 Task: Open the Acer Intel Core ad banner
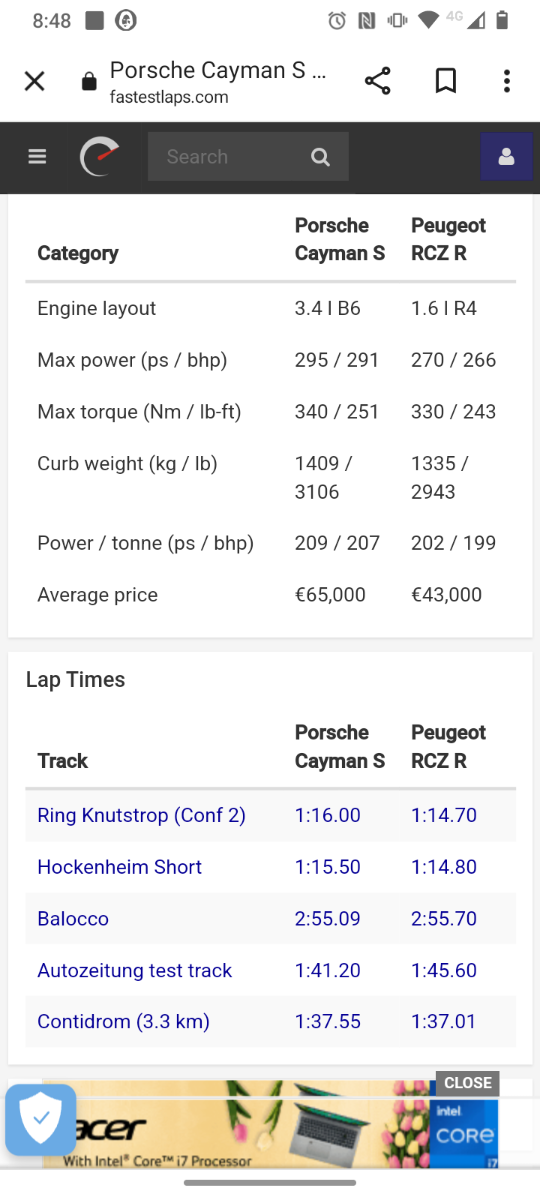270,1124
